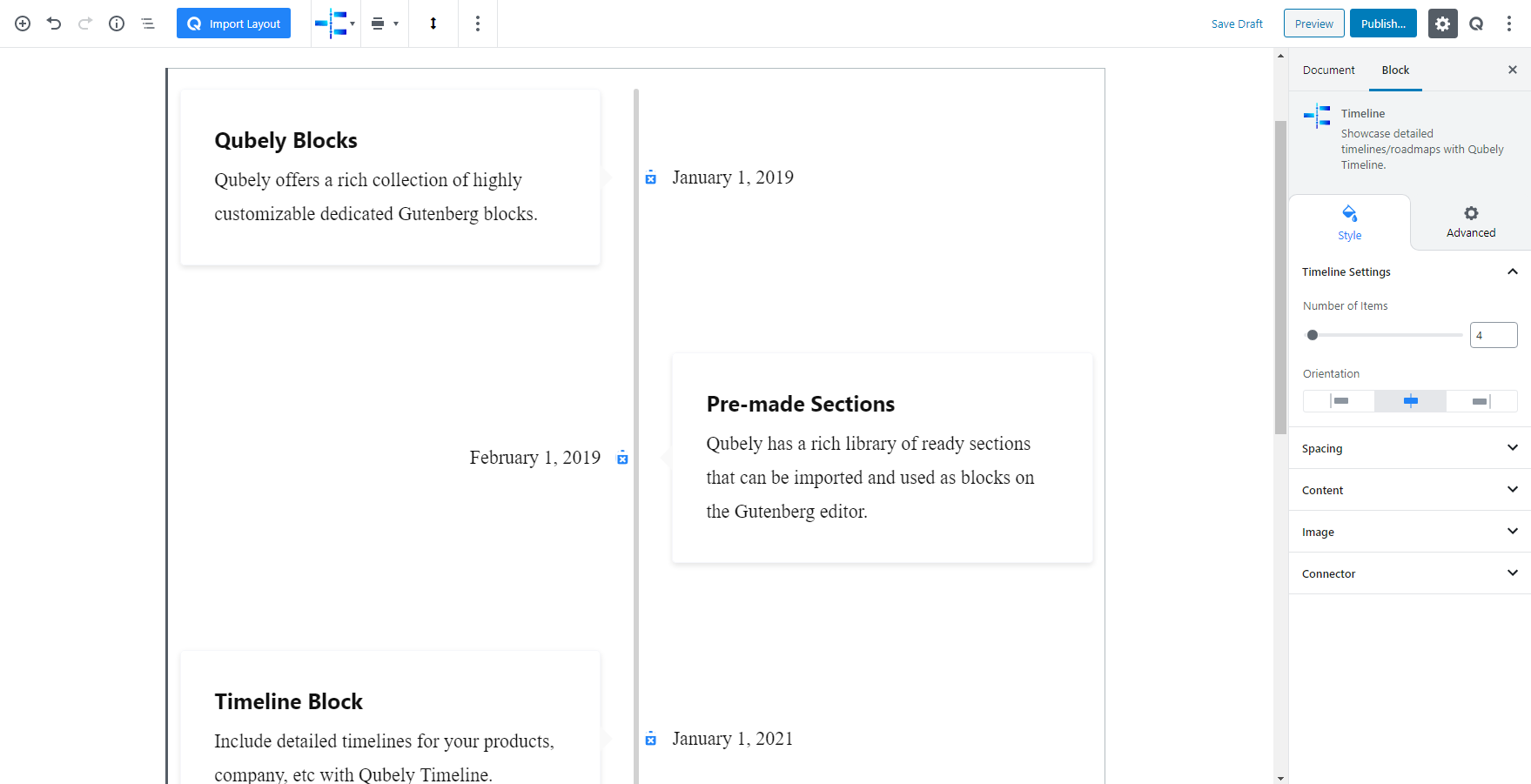Edit the Qubely Blocks description text

click(376, 197)
